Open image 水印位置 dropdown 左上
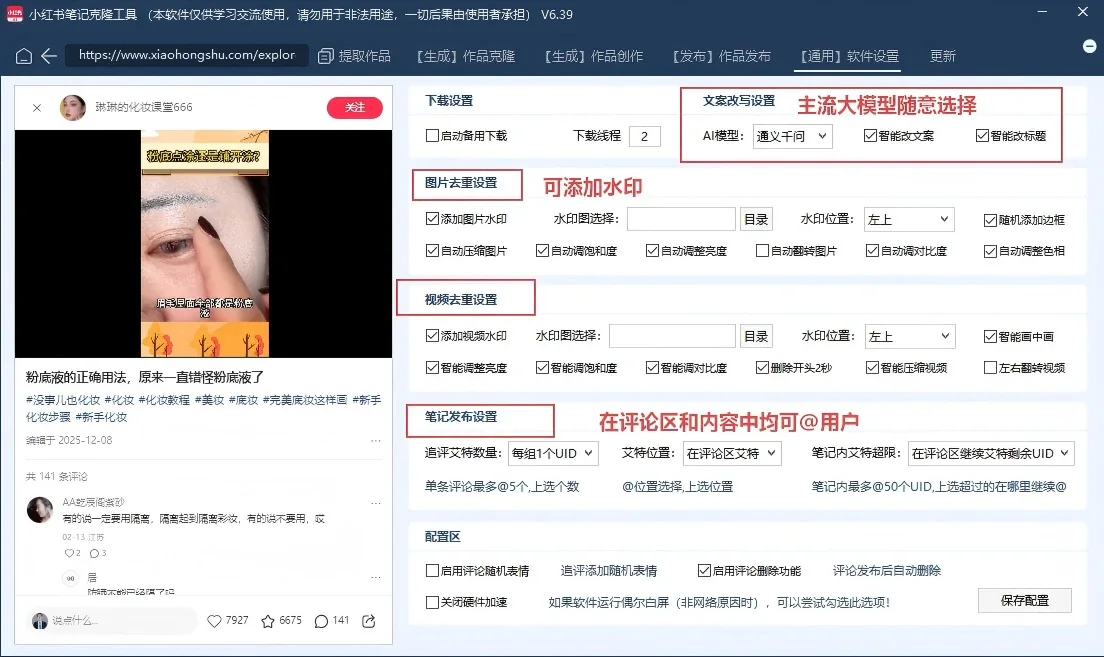The width and height of the screenshot is (1104, 657). [x=909, y=219]
